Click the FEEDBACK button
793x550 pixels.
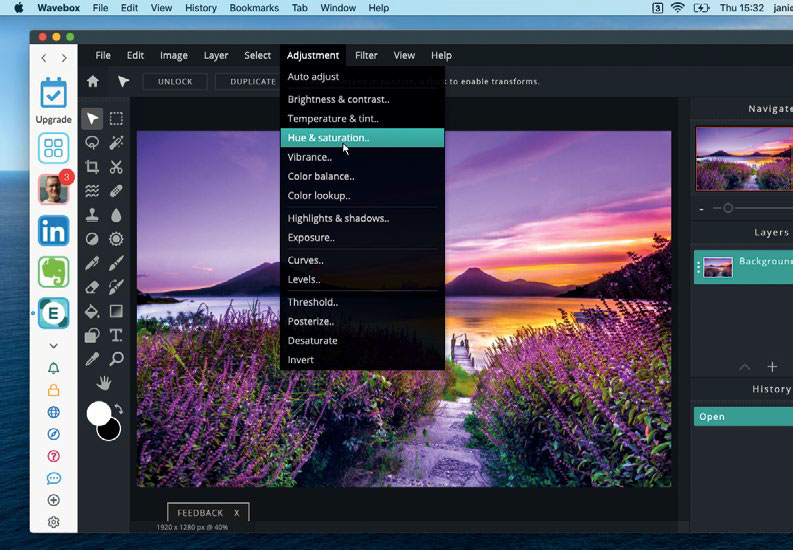pos(200,513)
